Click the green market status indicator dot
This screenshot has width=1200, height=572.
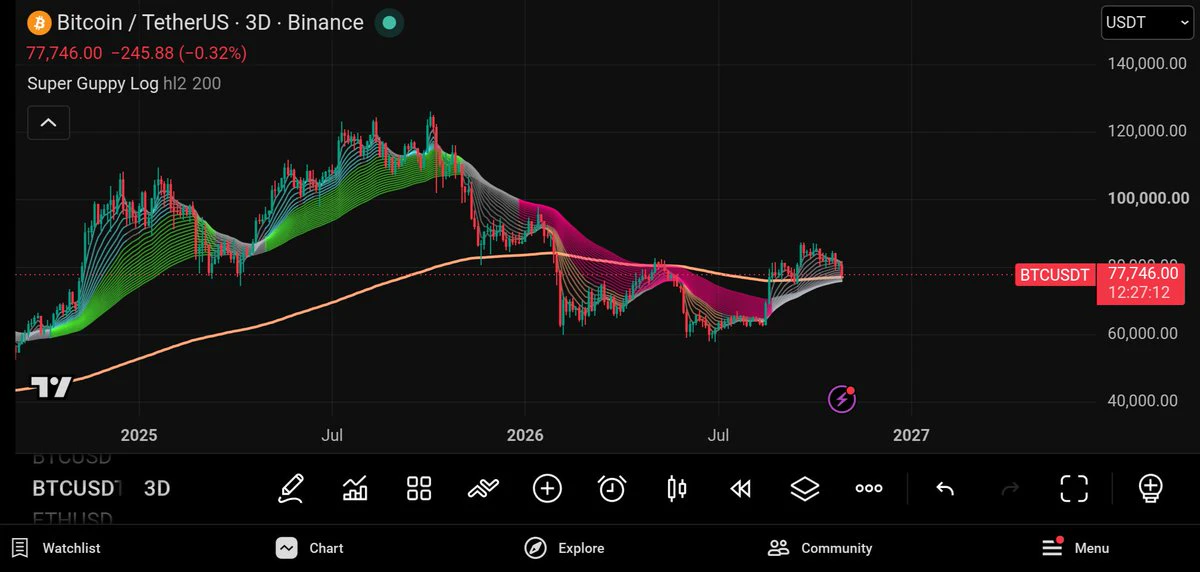coord(389,22)
